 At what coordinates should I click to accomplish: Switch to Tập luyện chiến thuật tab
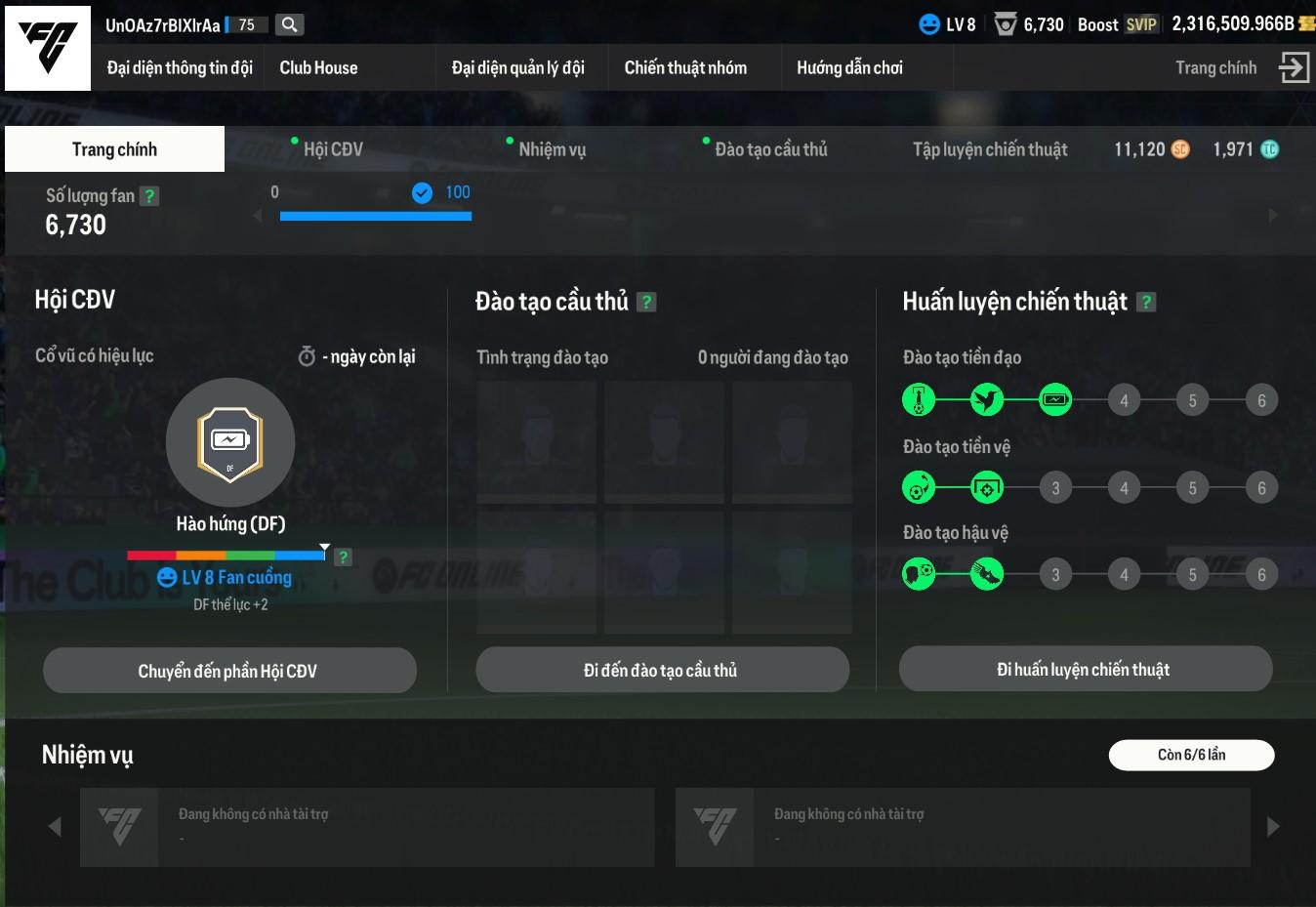tap(990, 149)
